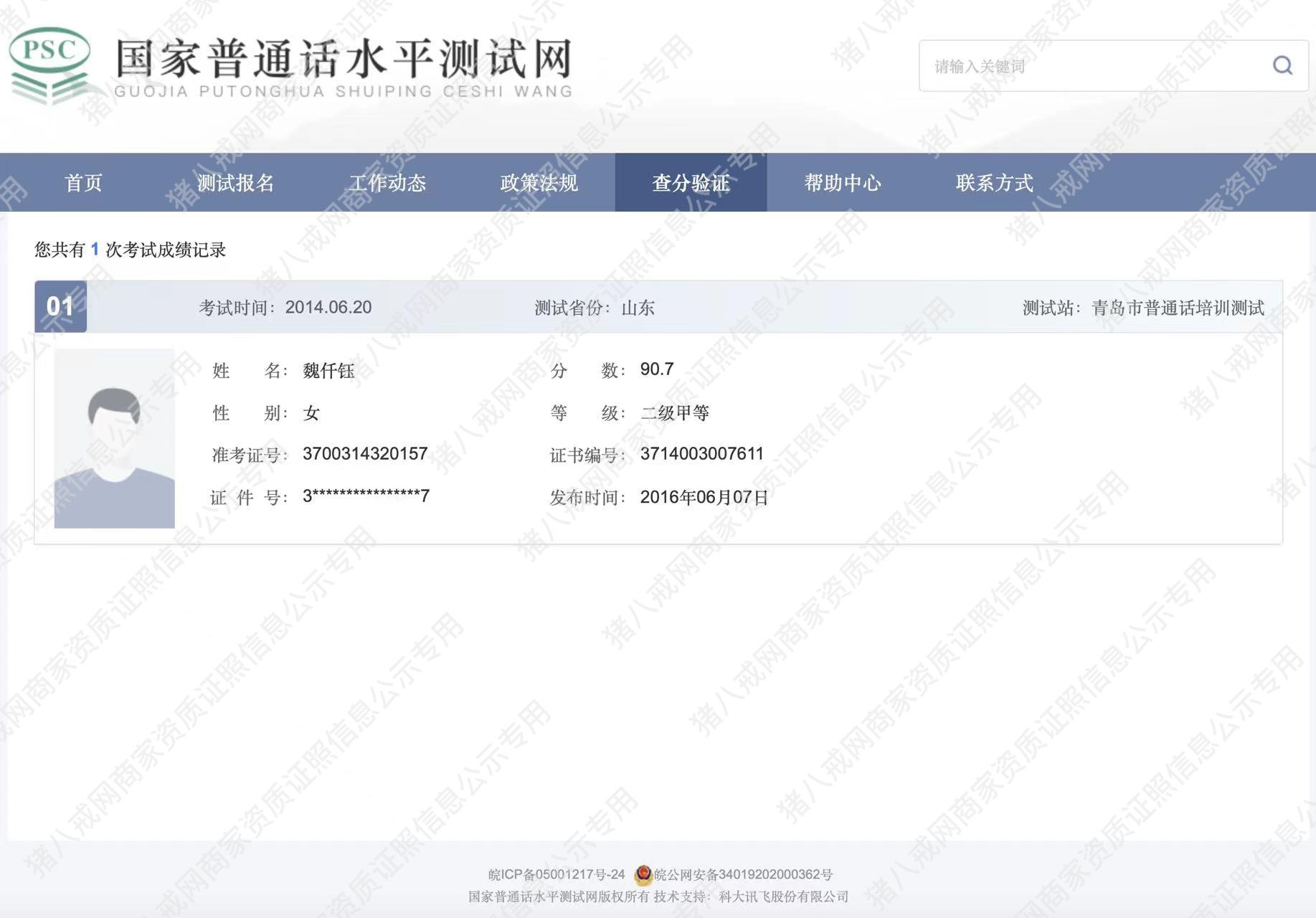
Task: Click the 国家普通话水平测试网 site title
Action: [344, 59]
